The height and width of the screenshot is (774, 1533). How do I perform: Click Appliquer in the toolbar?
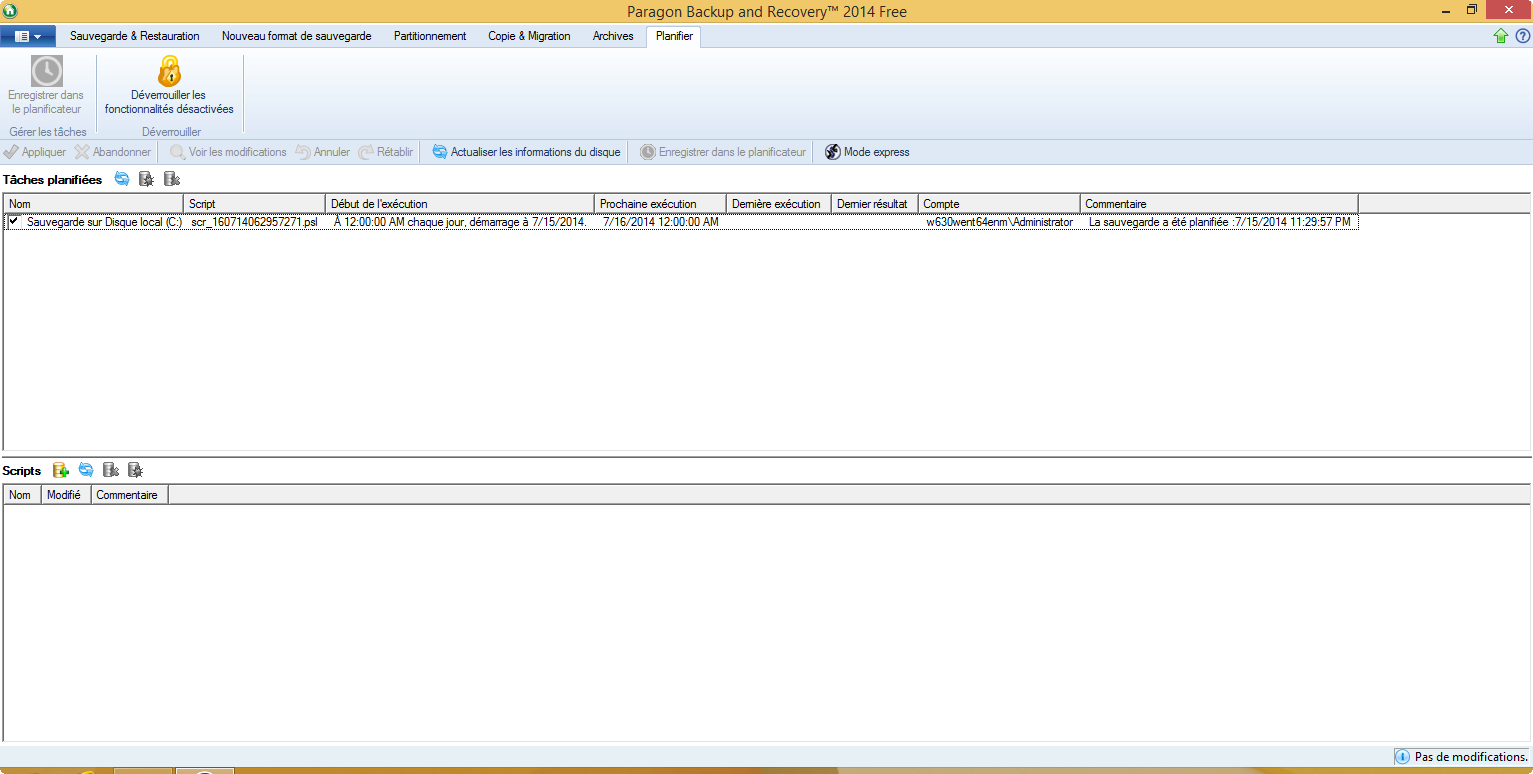[x=35, y=152]
